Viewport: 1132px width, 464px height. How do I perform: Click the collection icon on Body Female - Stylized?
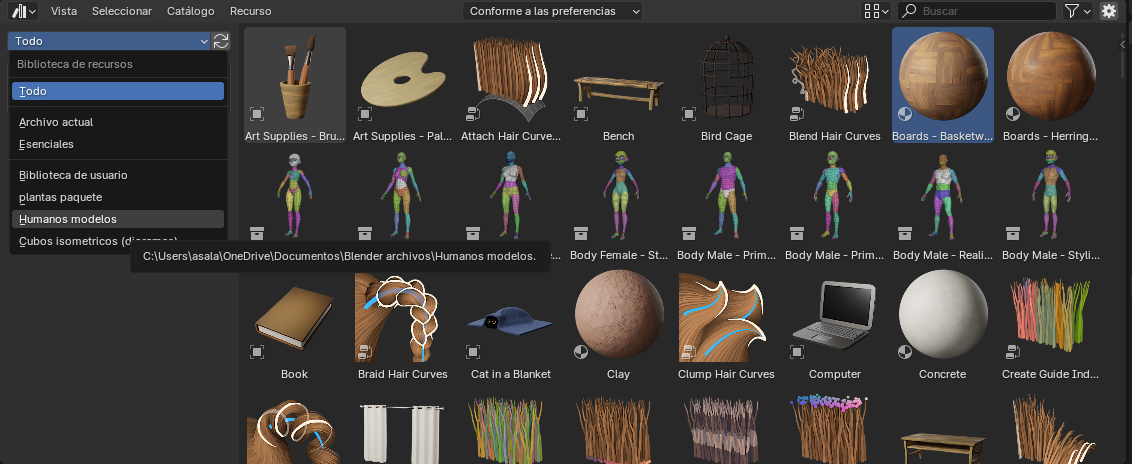(x=581, y=232)
